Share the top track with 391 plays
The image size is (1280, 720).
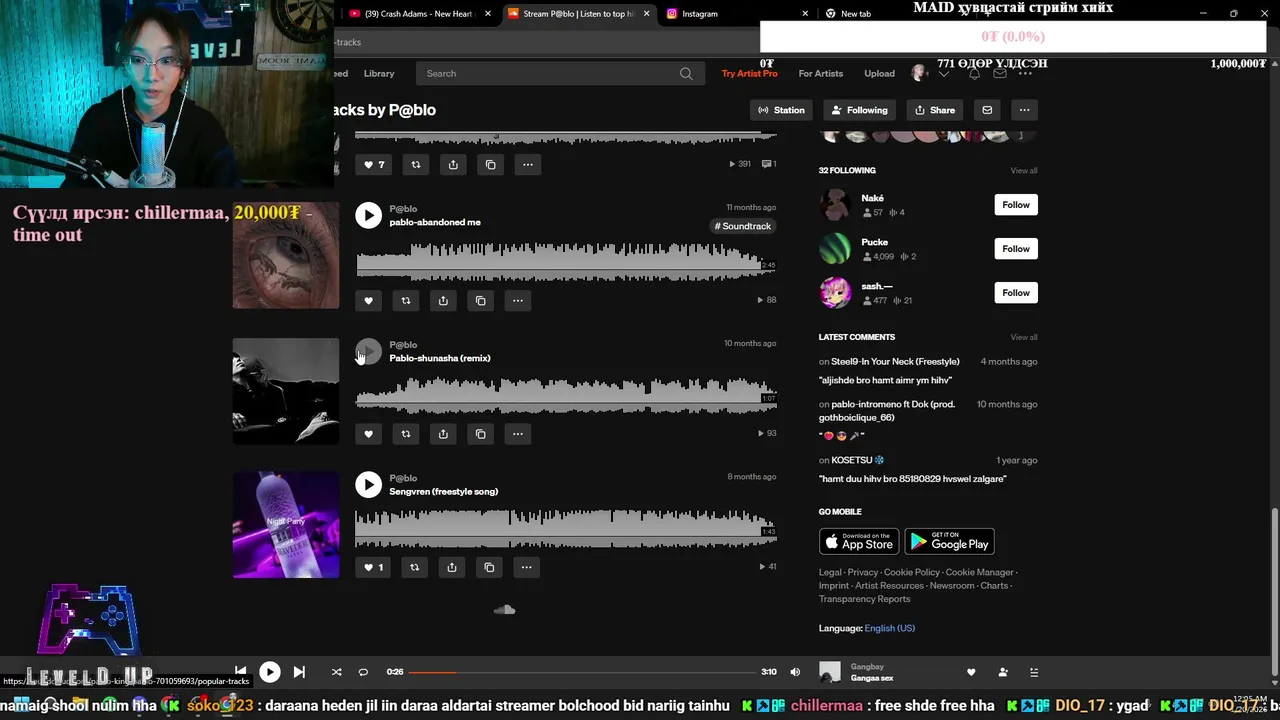453,164
